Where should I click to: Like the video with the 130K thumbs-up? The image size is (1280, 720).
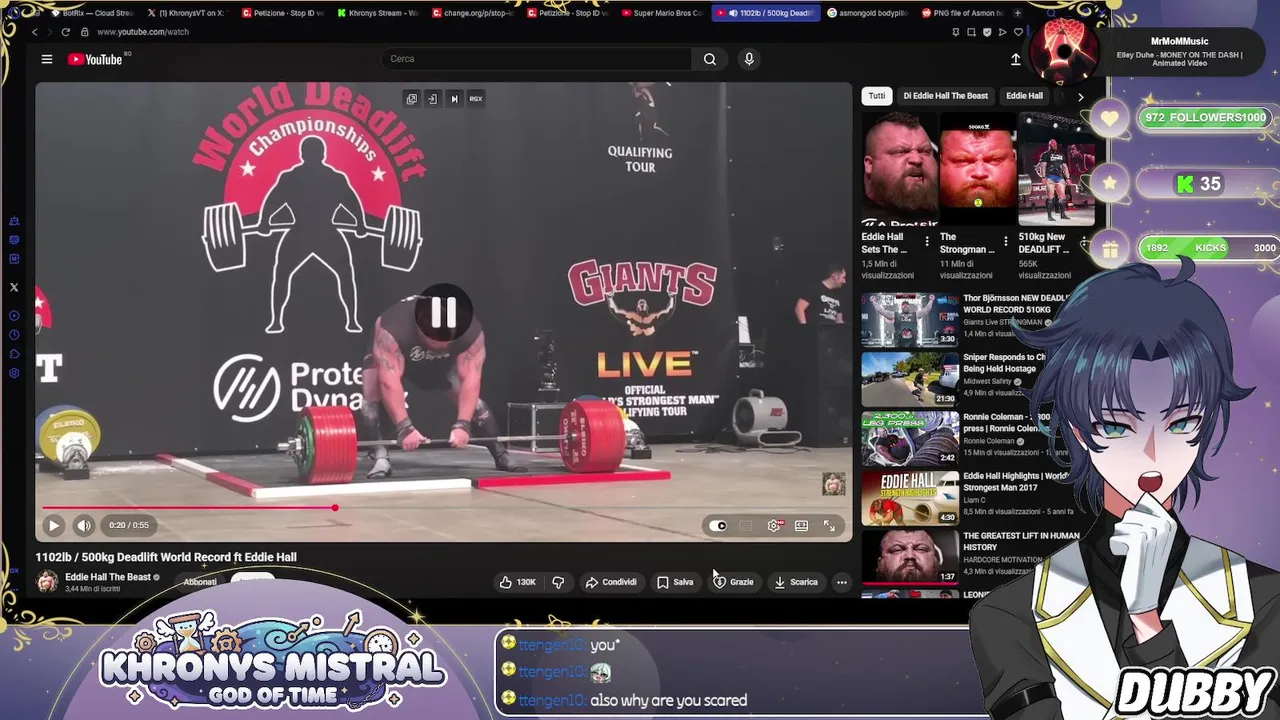point(518,582)
